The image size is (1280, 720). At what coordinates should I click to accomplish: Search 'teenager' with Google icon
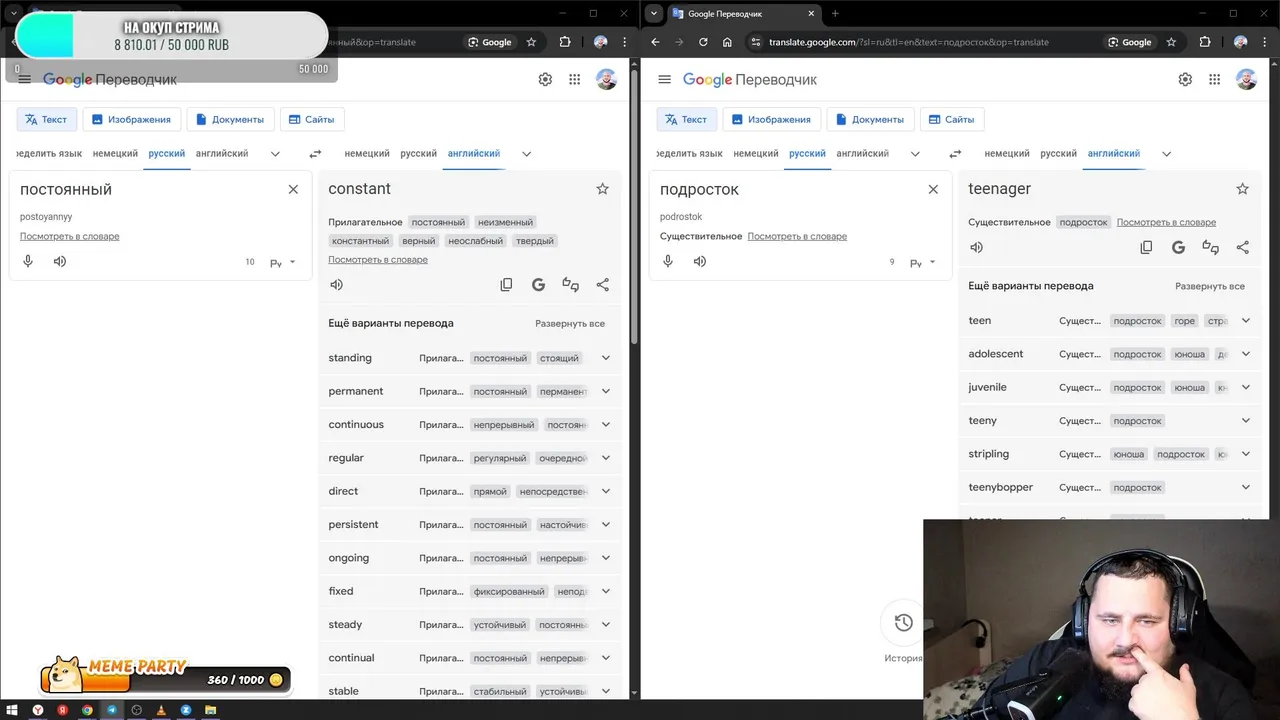click(1178, 247)
